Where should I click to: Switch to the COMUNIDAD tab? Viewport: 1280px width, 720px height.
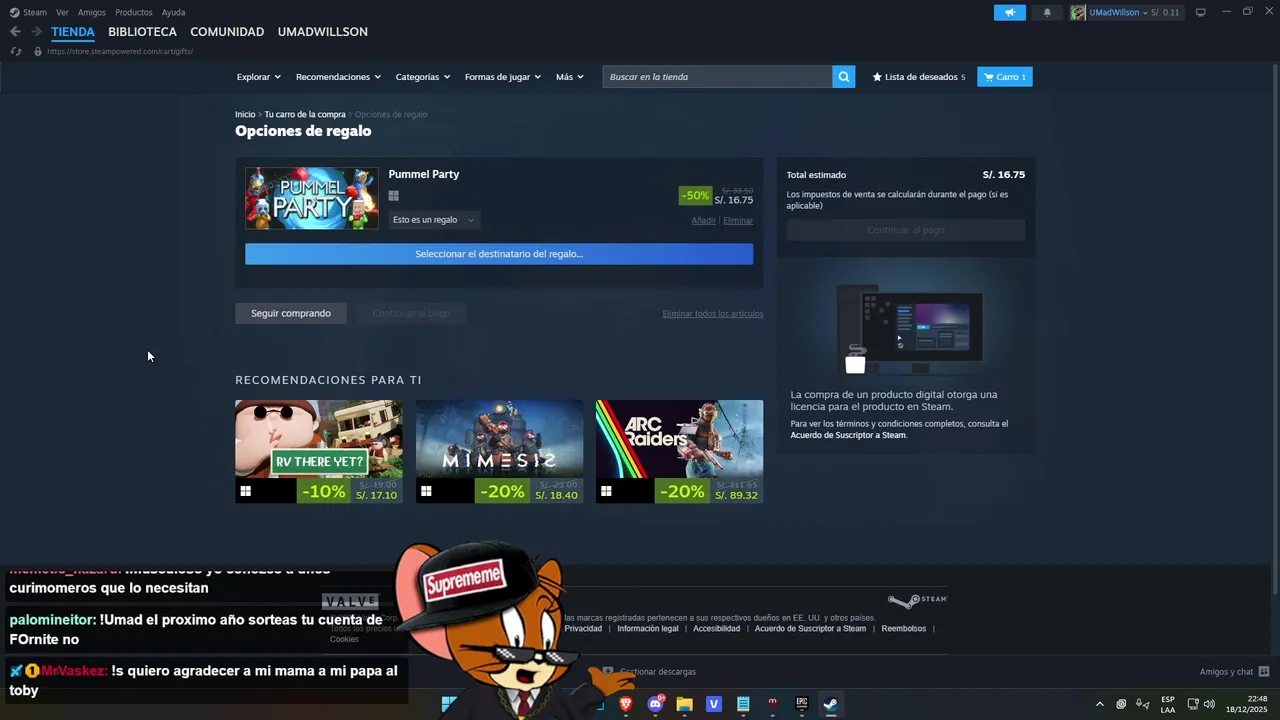(x=227, y=32)
